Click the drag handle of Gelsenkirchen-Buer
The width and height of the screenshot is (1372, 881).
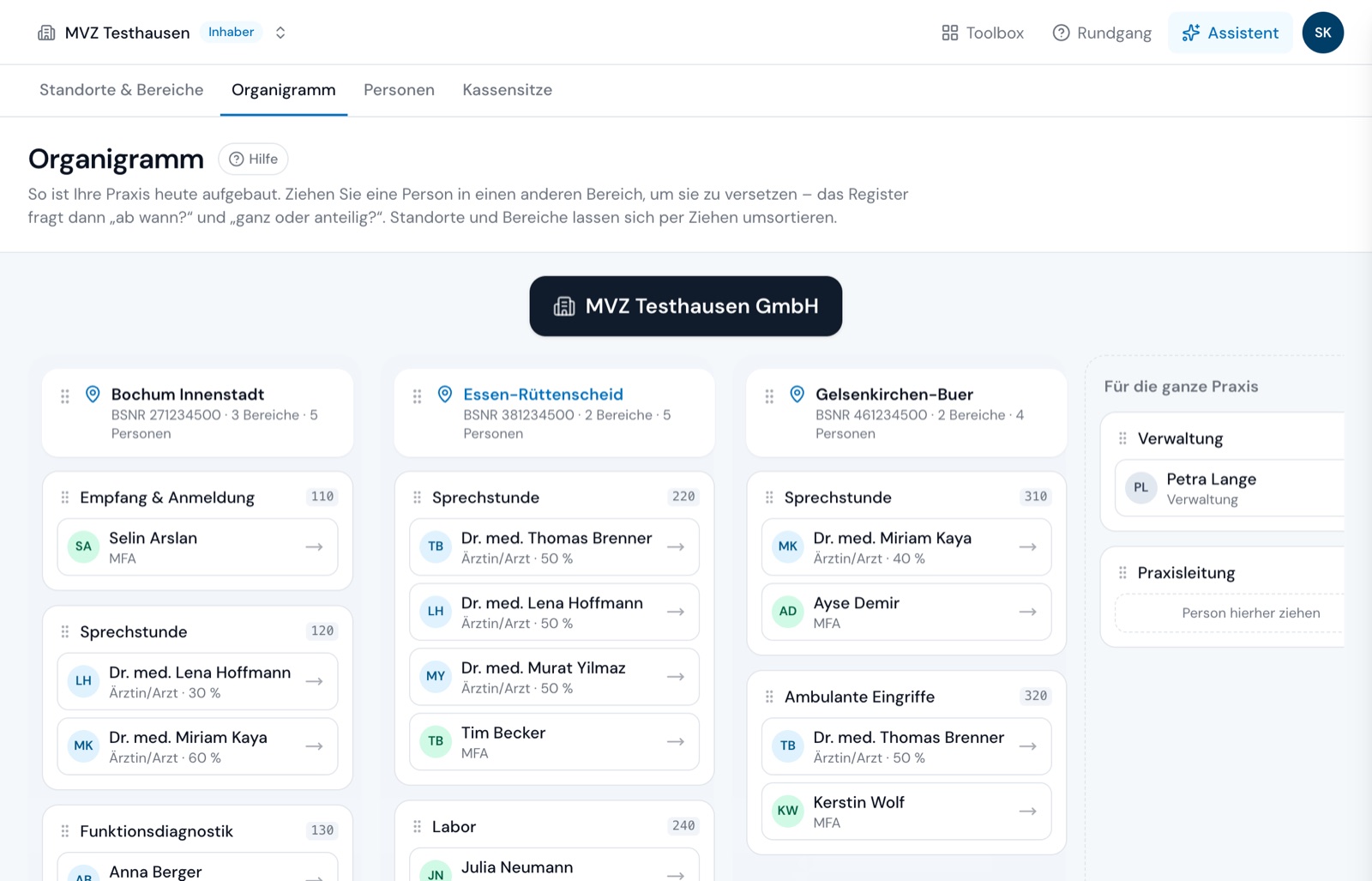[x=769, y=396]
